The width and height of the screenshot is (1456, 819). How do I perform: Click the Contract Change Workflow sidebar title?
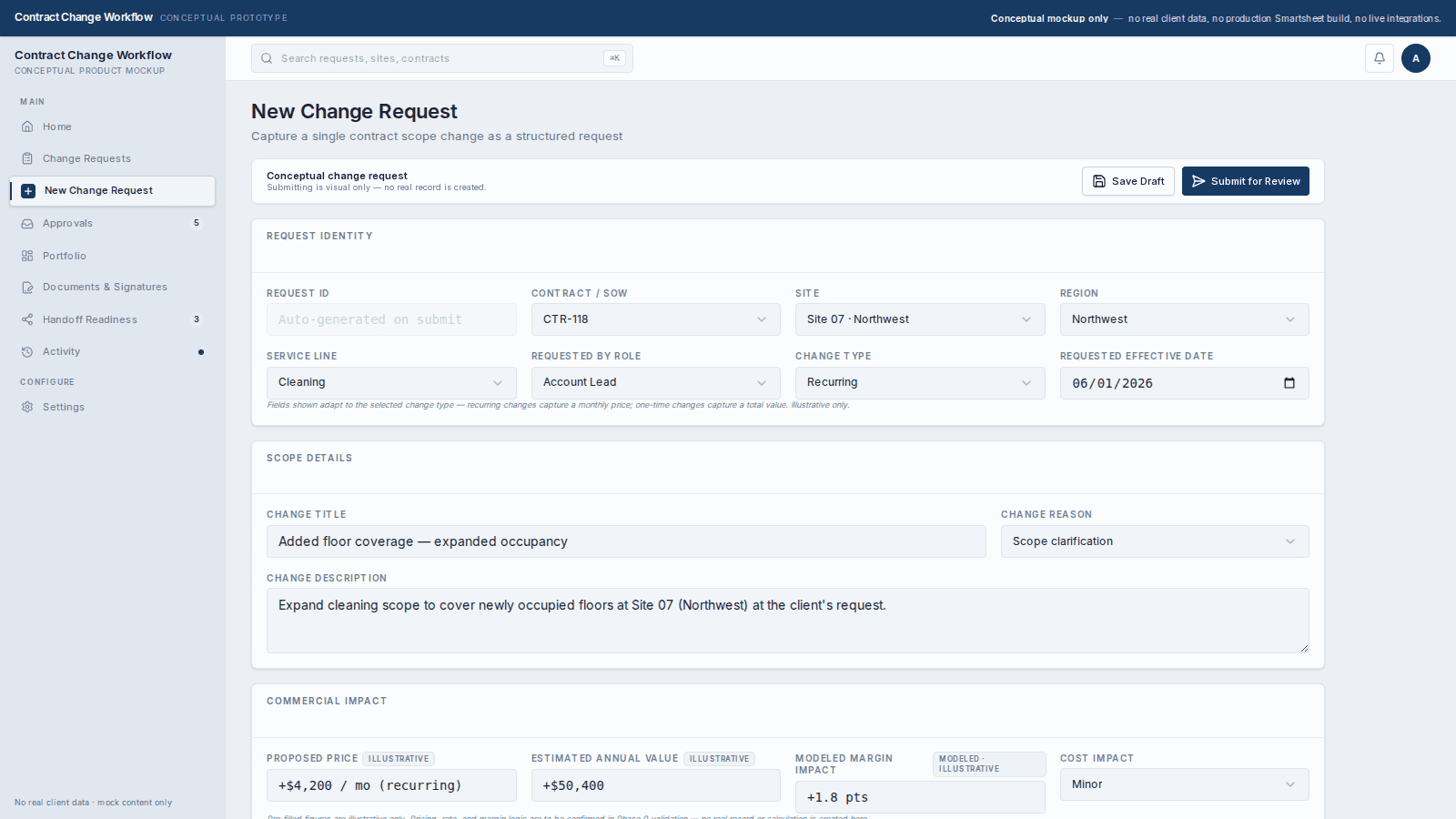93,56
